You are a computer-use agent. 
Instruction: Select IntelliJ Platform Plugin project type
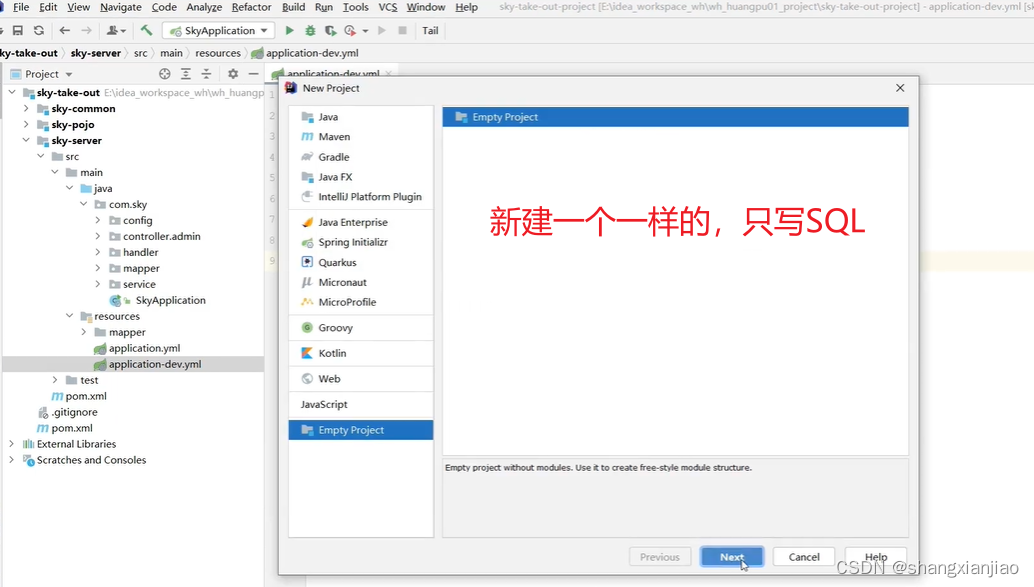[361, 197]
